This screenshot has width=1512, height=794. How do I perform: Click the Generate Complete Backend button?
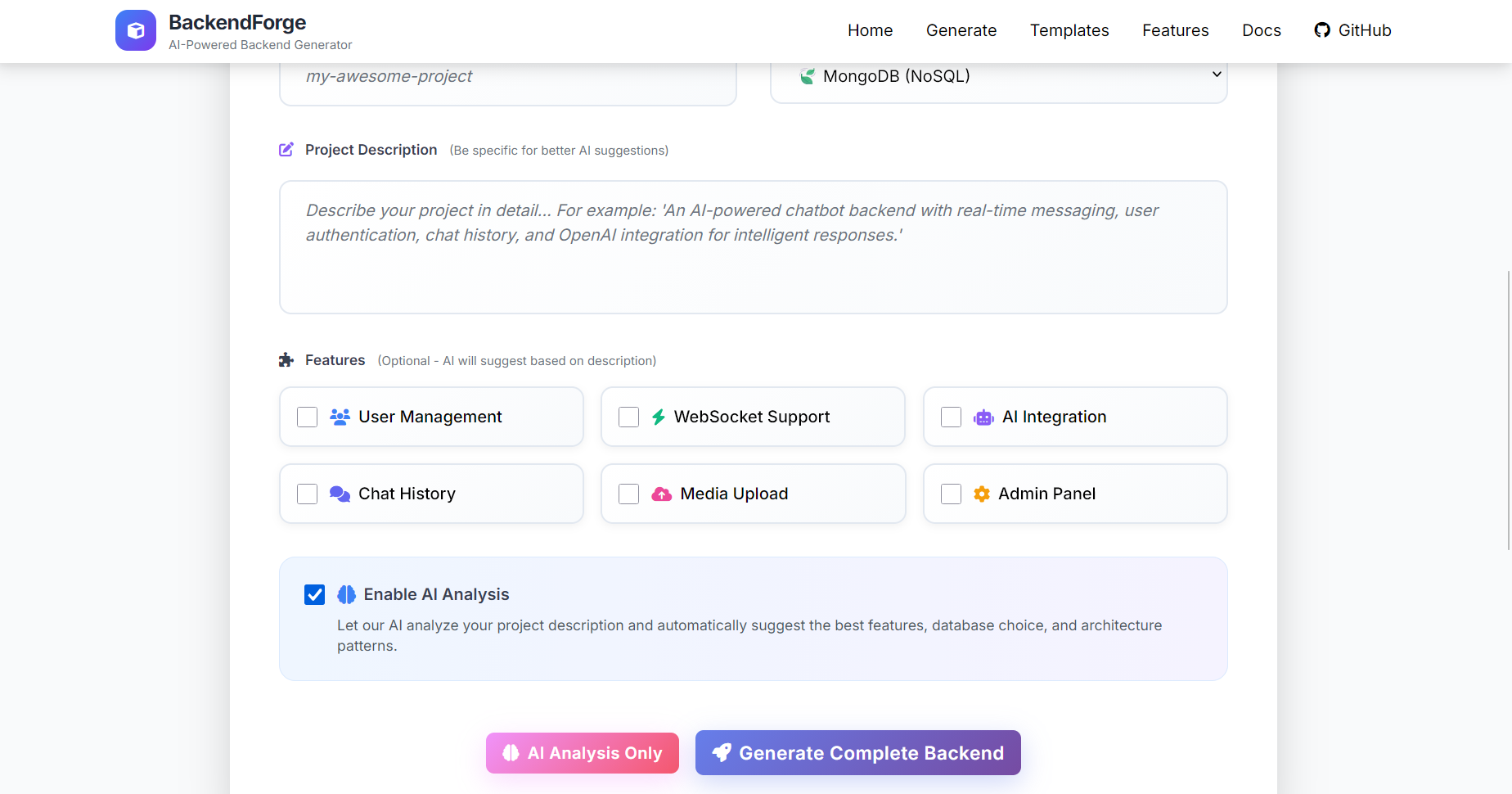pos(858,752)
